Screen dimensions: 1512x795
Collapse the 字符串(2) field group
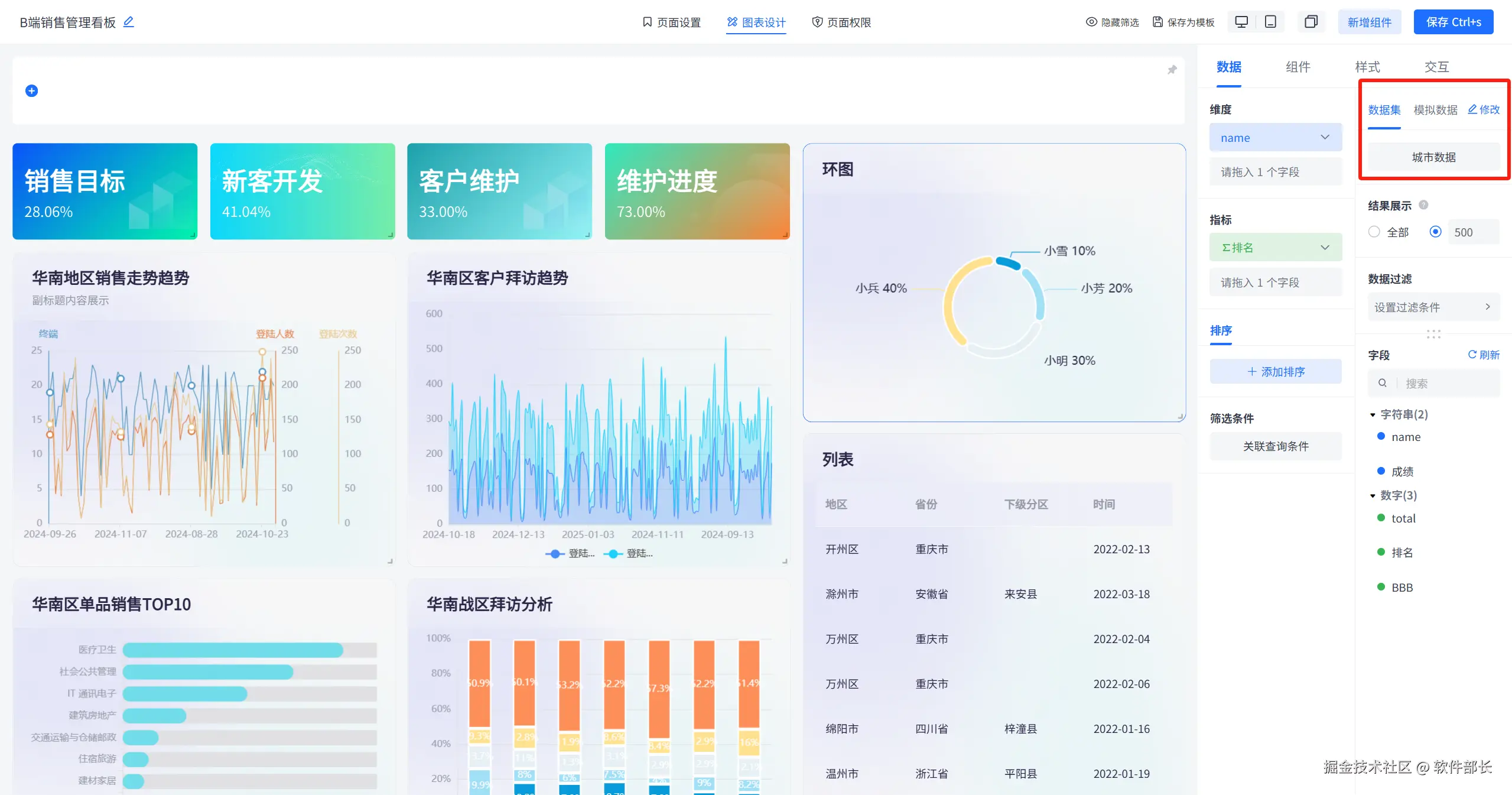1373,415
